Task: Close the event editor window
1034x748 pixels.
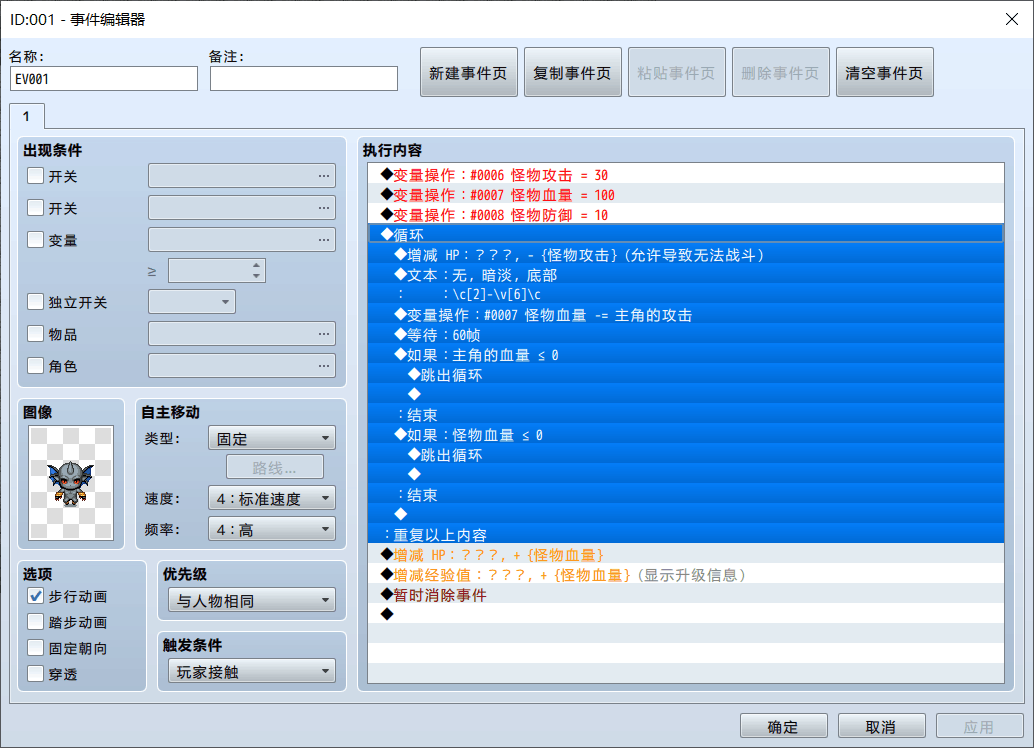Action: (x=1012, y=19)
